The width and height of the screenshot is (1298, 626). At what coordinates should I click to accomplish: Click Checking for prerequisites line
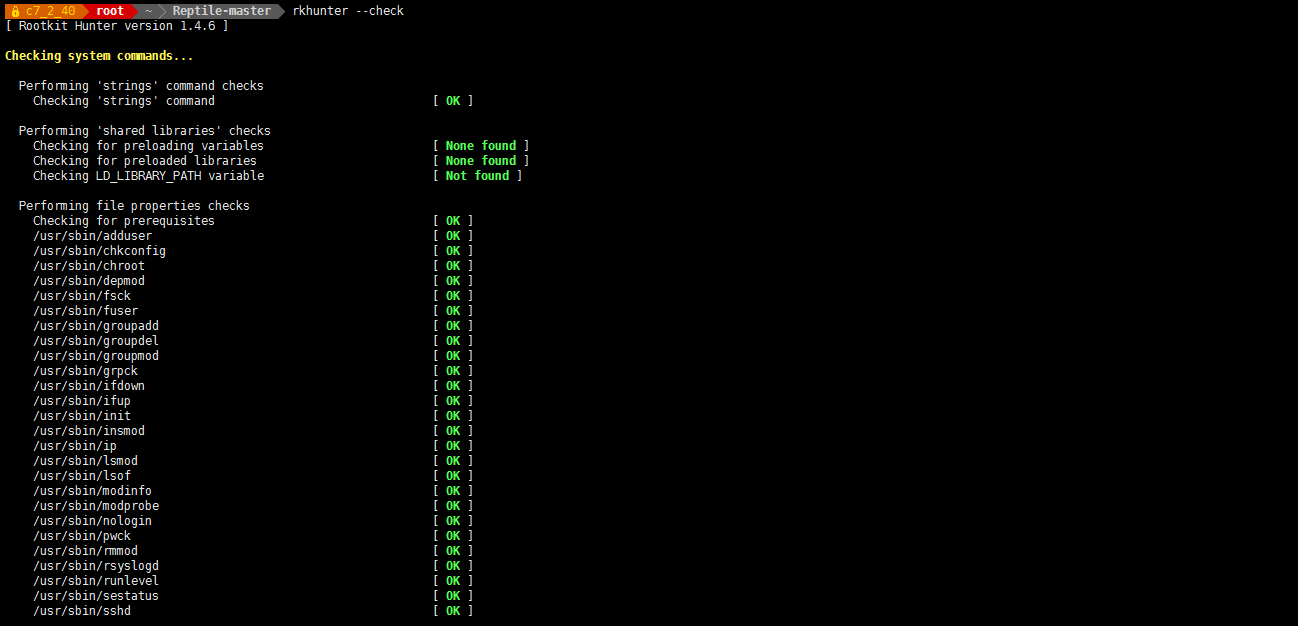(124, 221)
